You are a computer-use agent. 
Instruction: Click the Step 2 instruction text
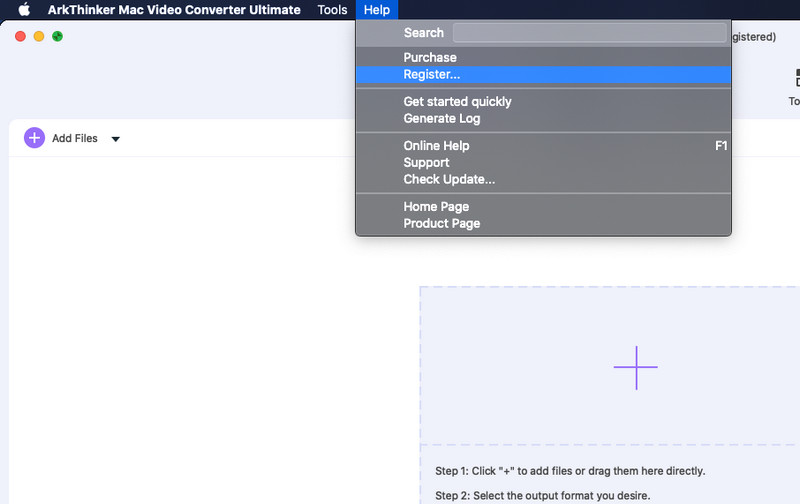point(542,495)
